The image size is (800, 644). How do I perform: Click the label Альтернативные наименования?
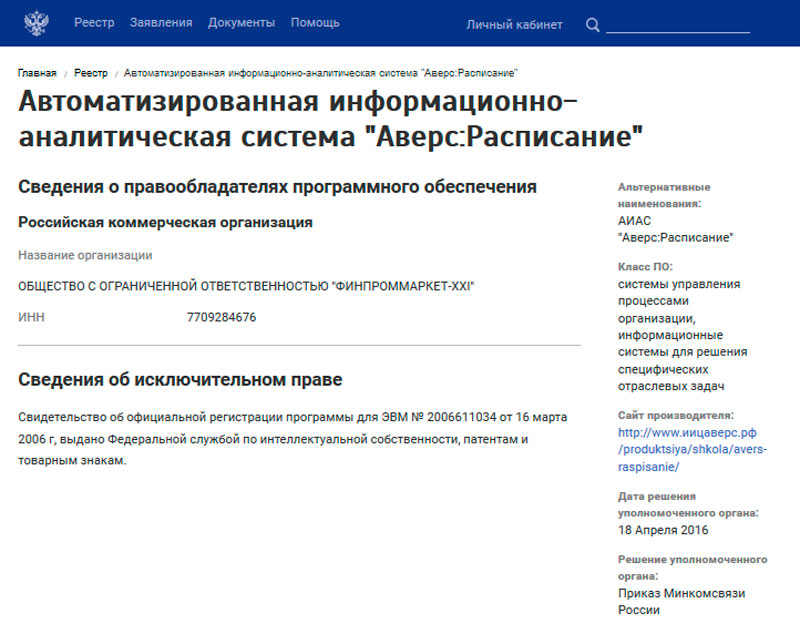tap(664, 195)
